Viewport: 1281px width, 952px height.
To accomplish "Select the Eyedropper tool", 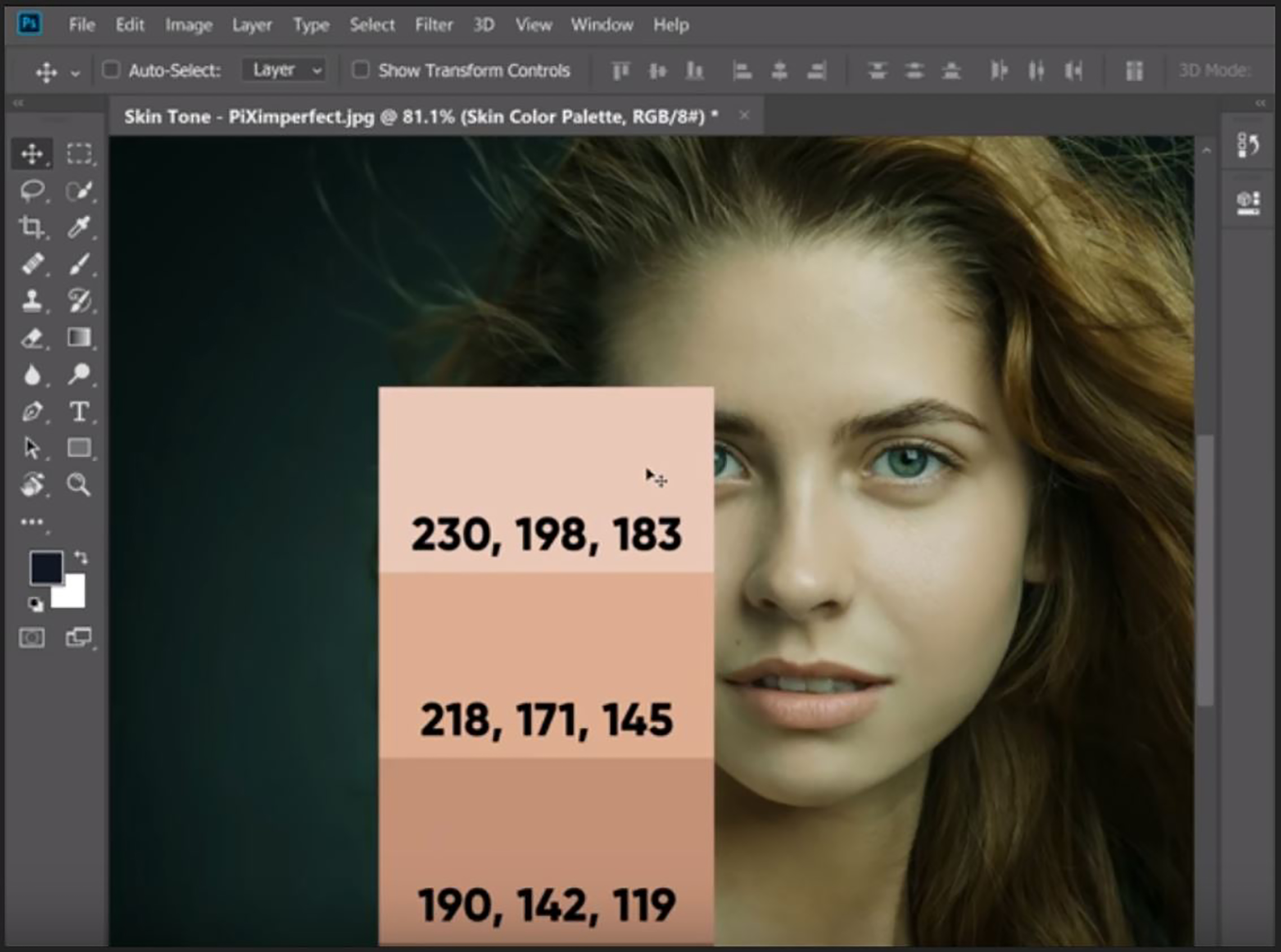I will click(79, 227).
